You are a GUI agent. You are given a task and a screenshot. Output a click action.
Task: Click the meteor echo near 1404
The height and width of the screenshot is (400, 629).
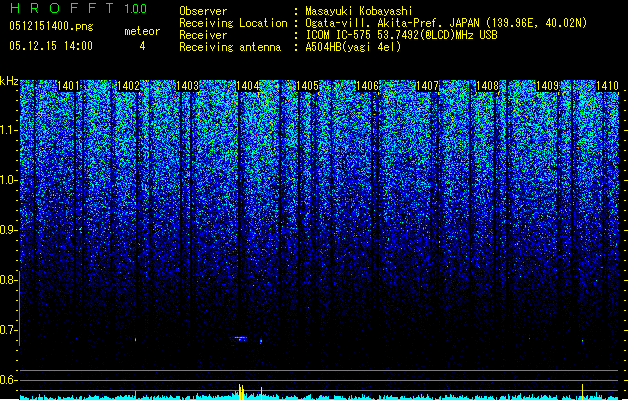[240, 339]
